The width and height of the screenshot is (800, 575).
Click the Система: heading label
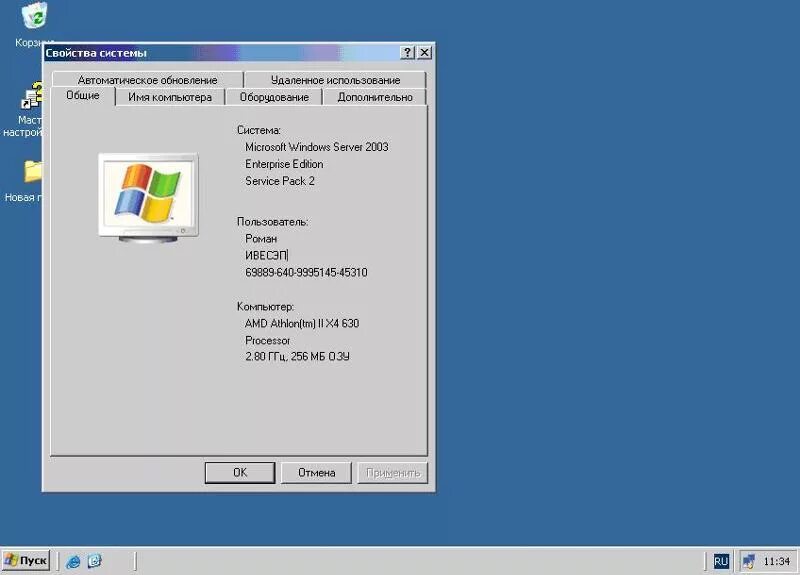click(259, 130)
